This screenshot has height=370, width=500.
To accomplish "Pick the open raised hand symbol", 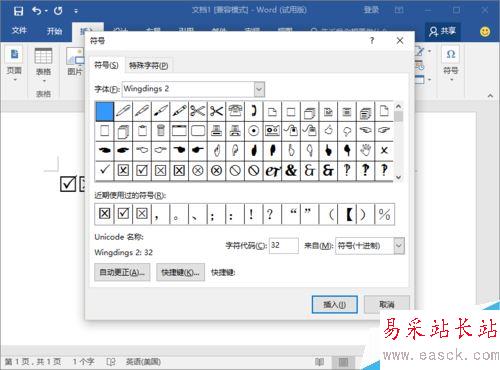I will (x=366, y=150).
